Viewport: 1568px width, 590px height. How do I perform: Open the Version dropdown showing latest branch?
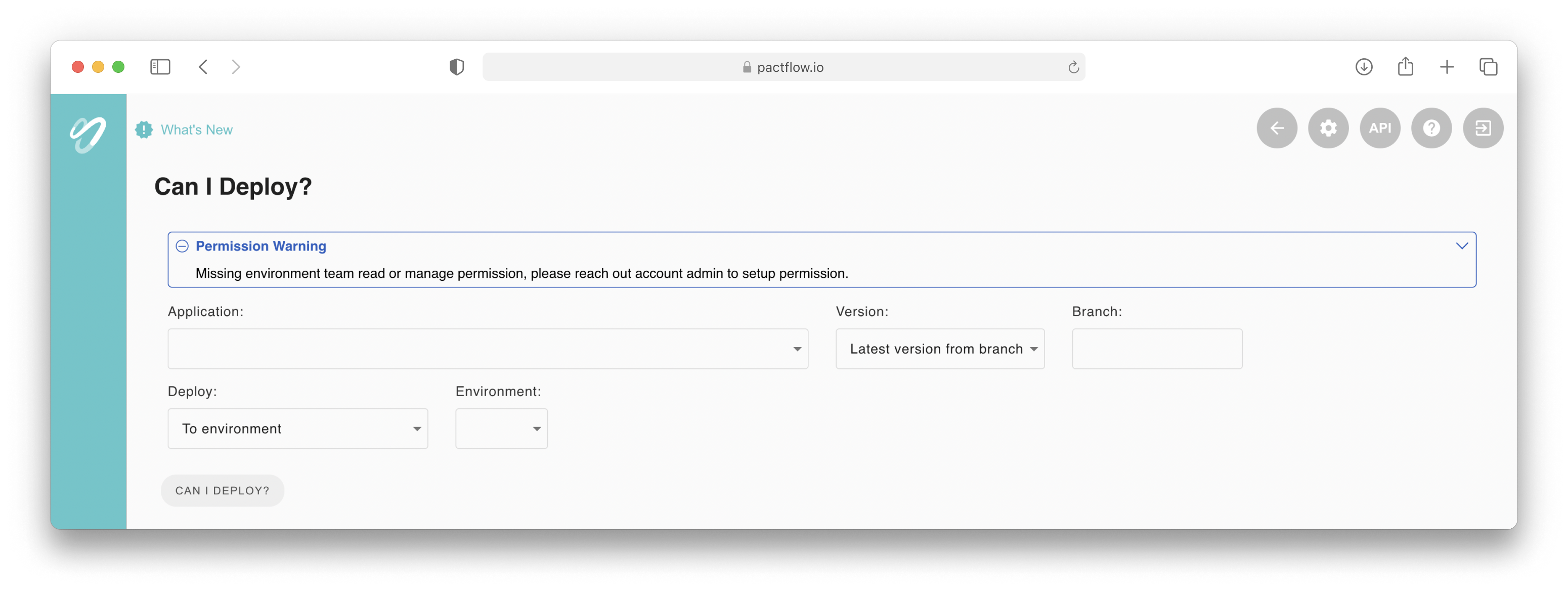939,349
